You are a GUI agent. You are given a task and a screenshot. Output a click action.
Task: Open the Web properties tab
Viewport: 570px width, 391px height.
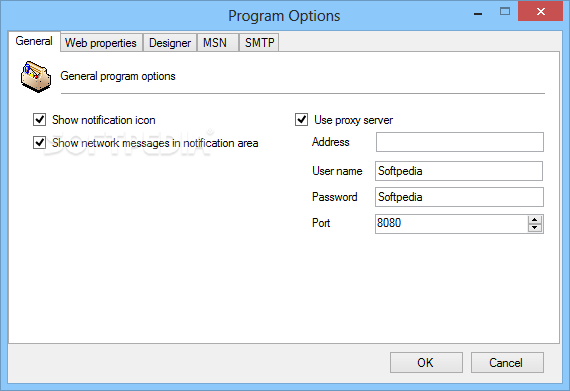(x=101, y=43)
